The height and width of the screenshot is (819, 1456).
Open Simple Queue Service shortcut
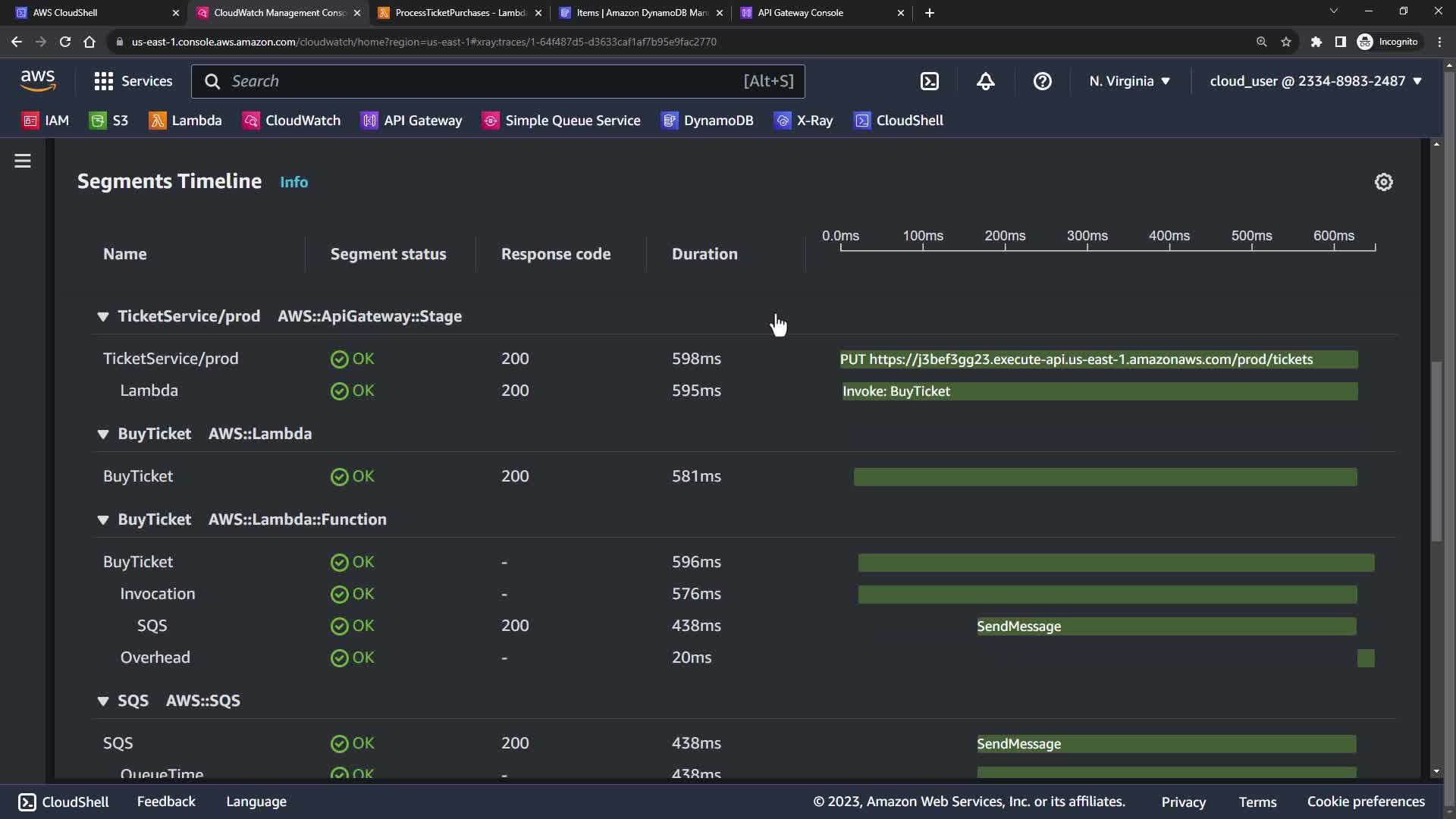click(x=561, y=121)
